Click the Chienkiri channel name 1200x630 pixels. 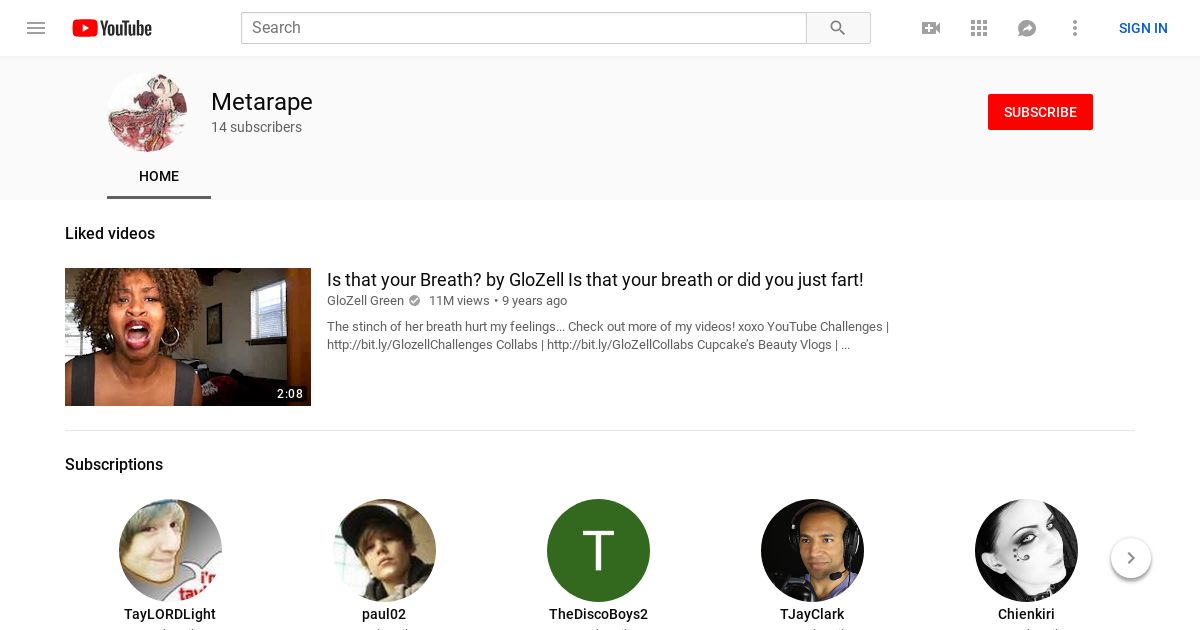coord(1026,614)
